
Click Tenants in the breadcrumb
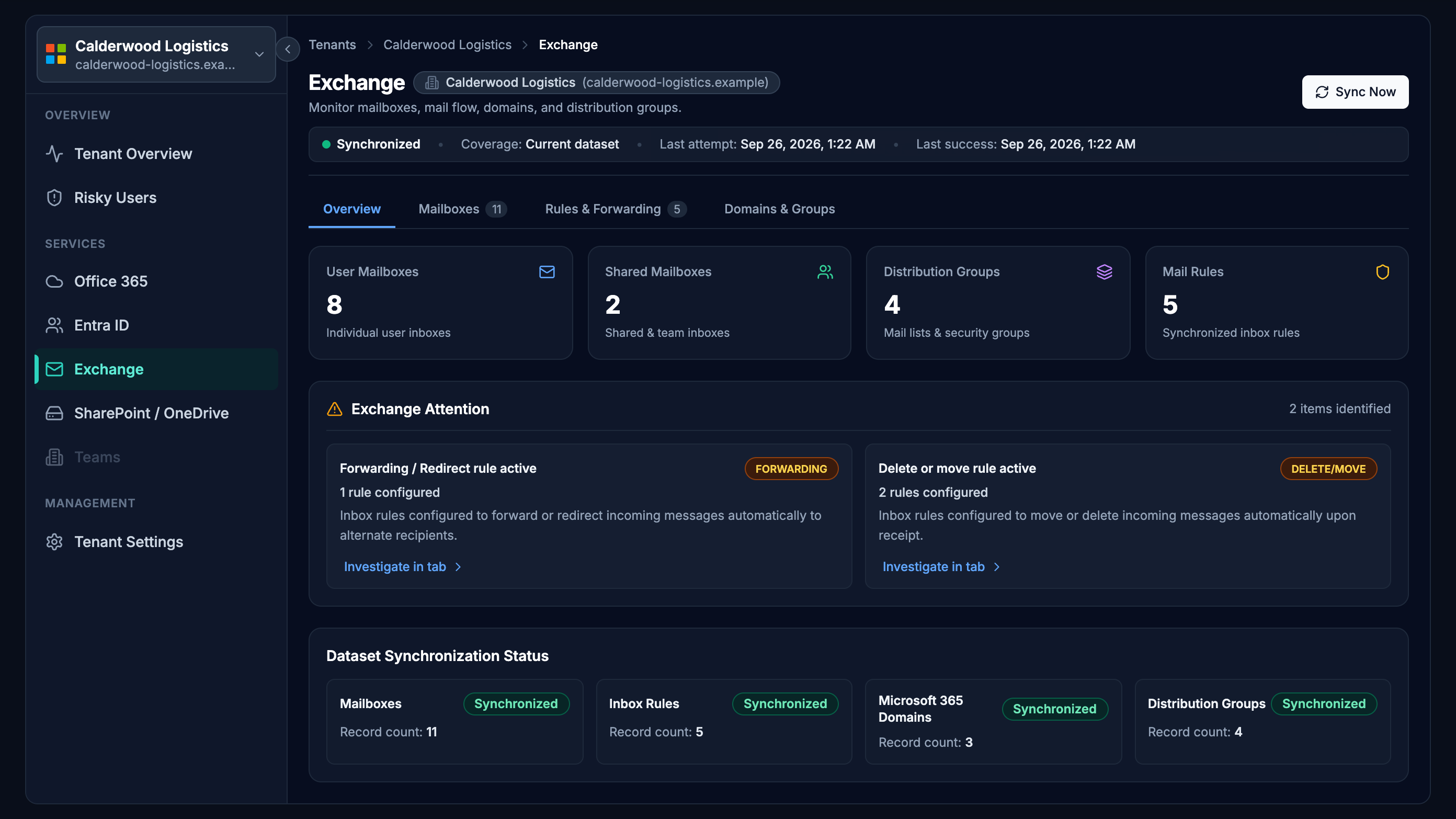click(x=332, y=44)
